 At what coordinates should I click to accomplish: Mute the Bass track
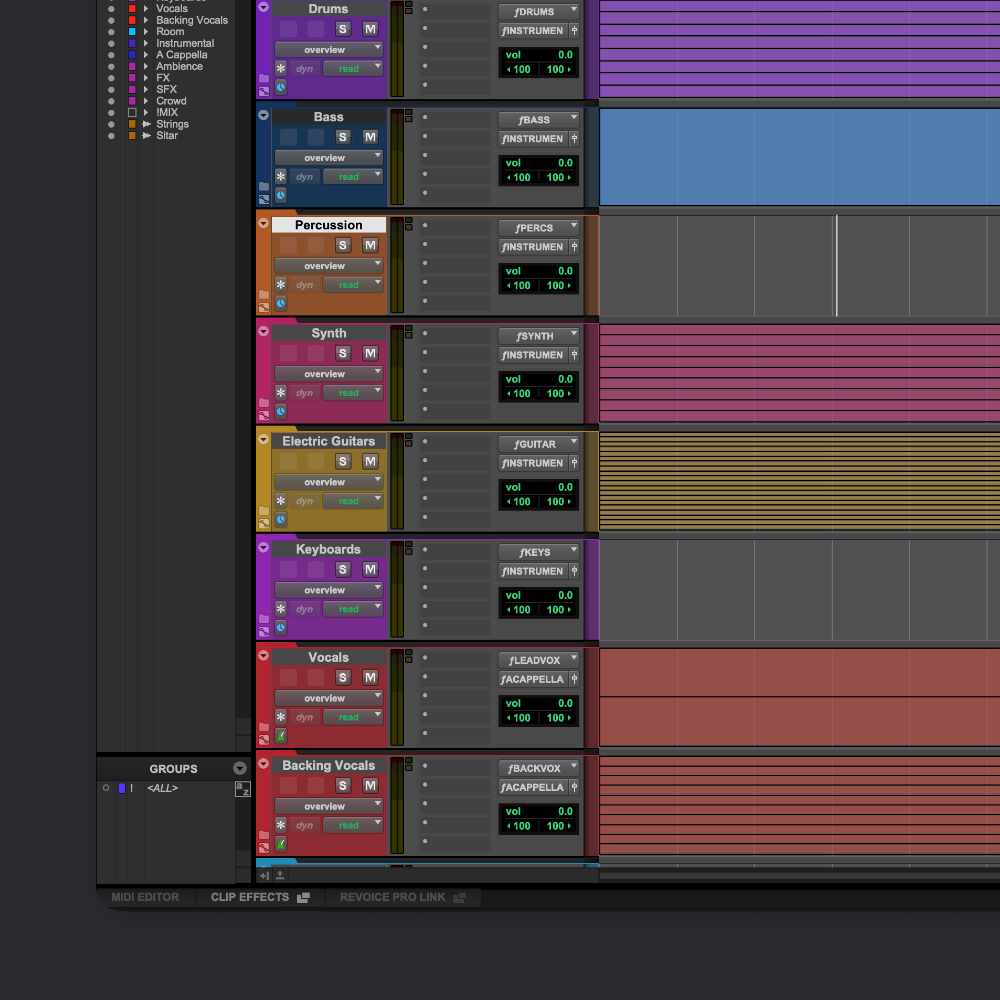coord(369,137)
